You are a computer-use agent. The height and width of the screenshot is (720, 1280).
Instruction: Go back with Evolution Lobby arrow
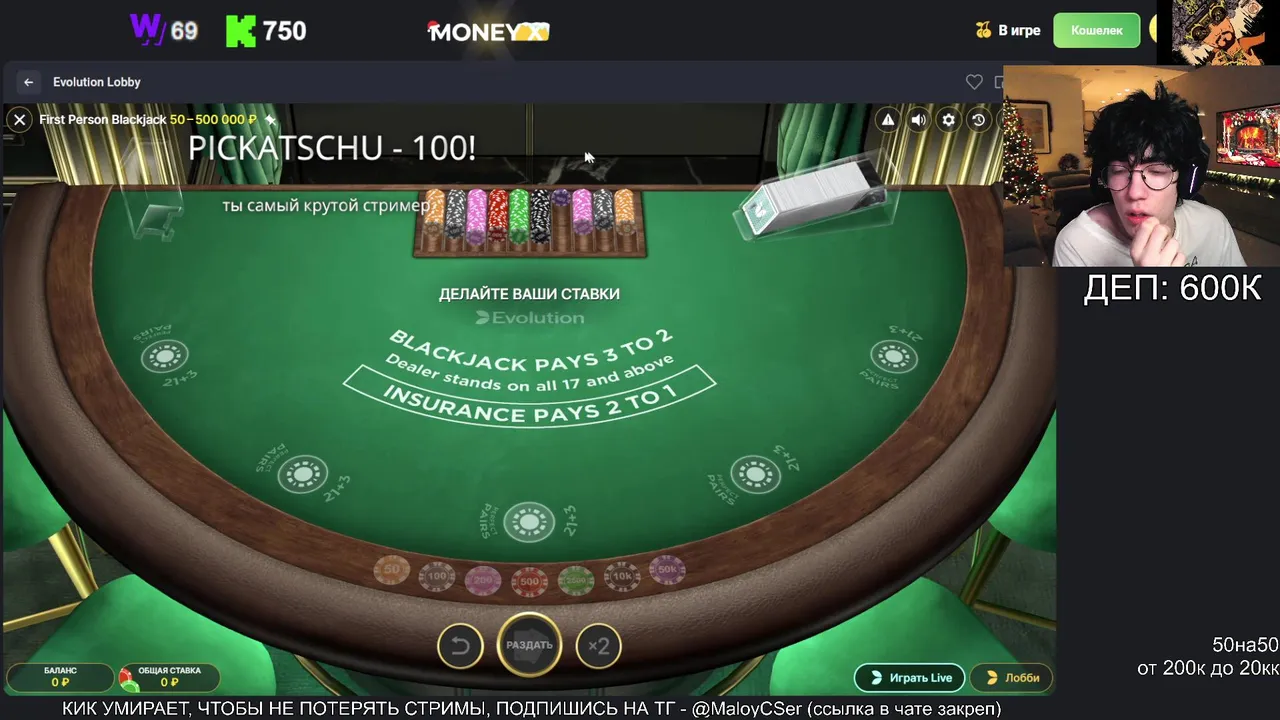pos(29,82)
